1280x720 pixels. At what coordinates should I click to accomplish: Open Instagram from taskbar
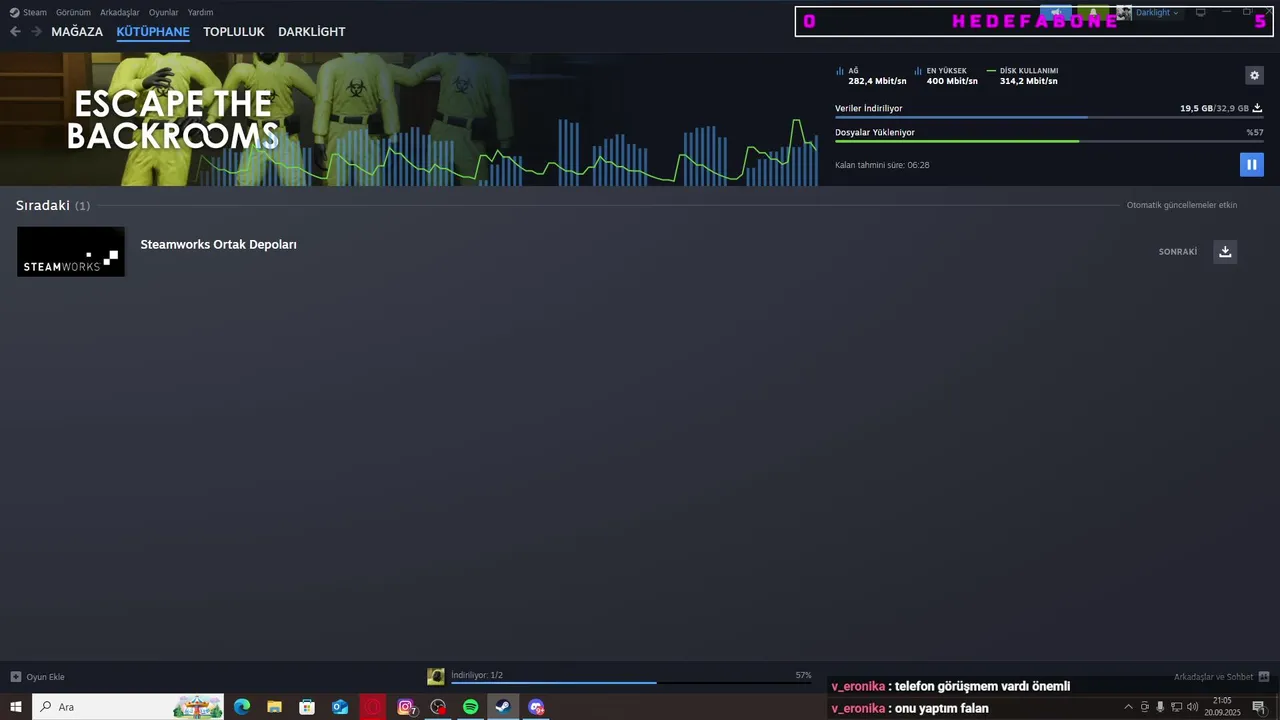406,707
